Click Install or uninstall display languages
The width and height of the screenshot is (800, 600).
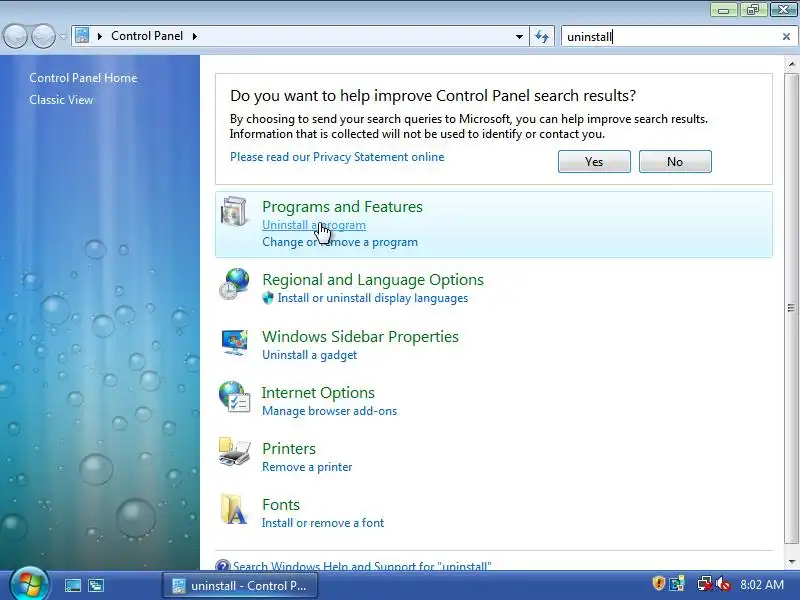[x=372, y=298]
